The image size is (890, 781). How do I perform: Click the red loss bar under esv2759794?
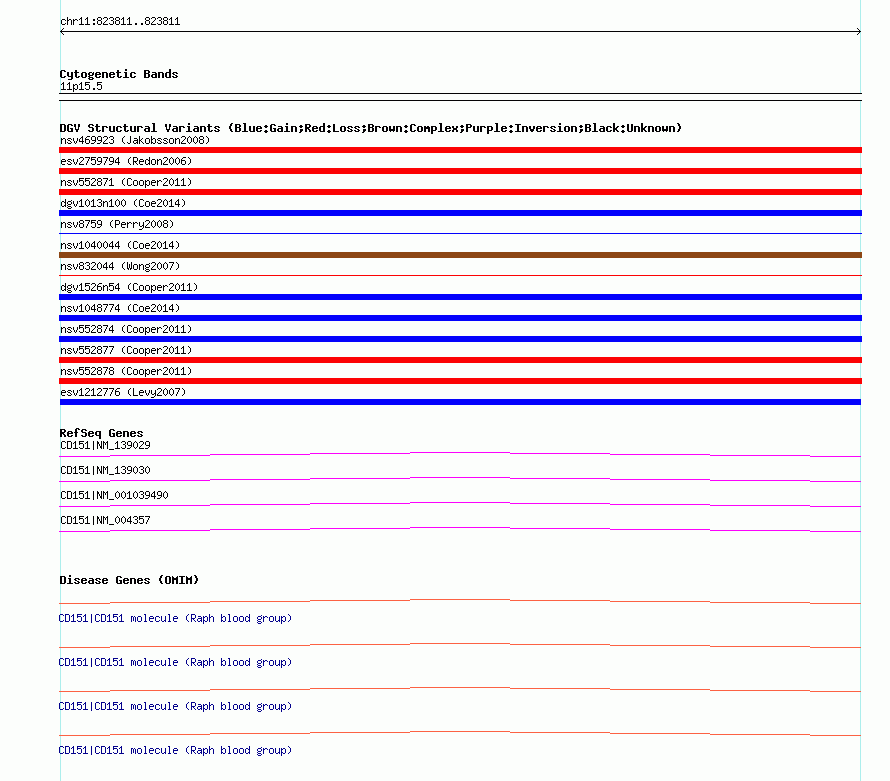pyautogui.click(x=460, y=171)
